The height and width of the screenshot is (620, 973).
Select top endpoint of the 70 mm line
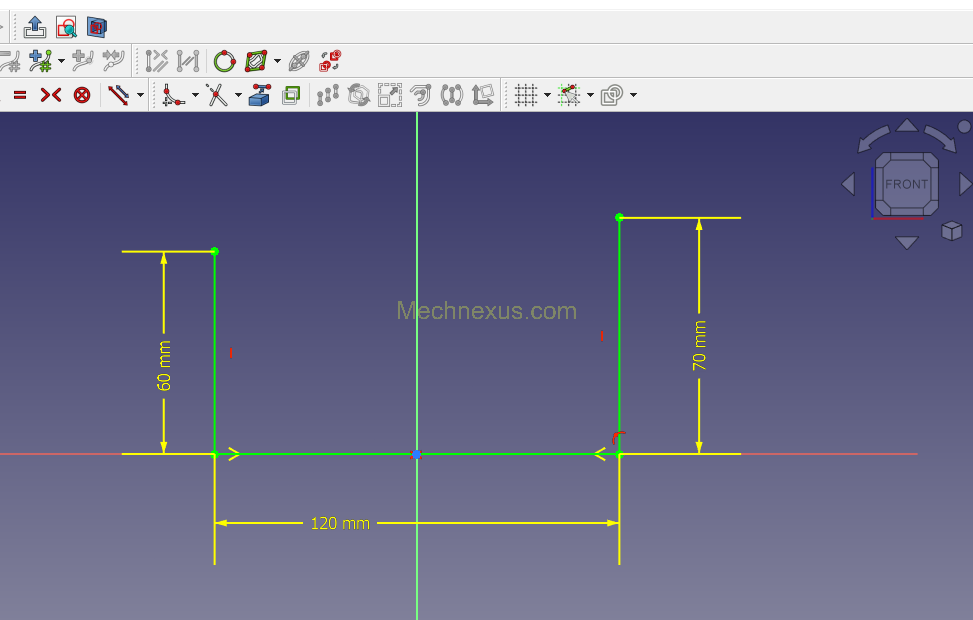point(619,217)
